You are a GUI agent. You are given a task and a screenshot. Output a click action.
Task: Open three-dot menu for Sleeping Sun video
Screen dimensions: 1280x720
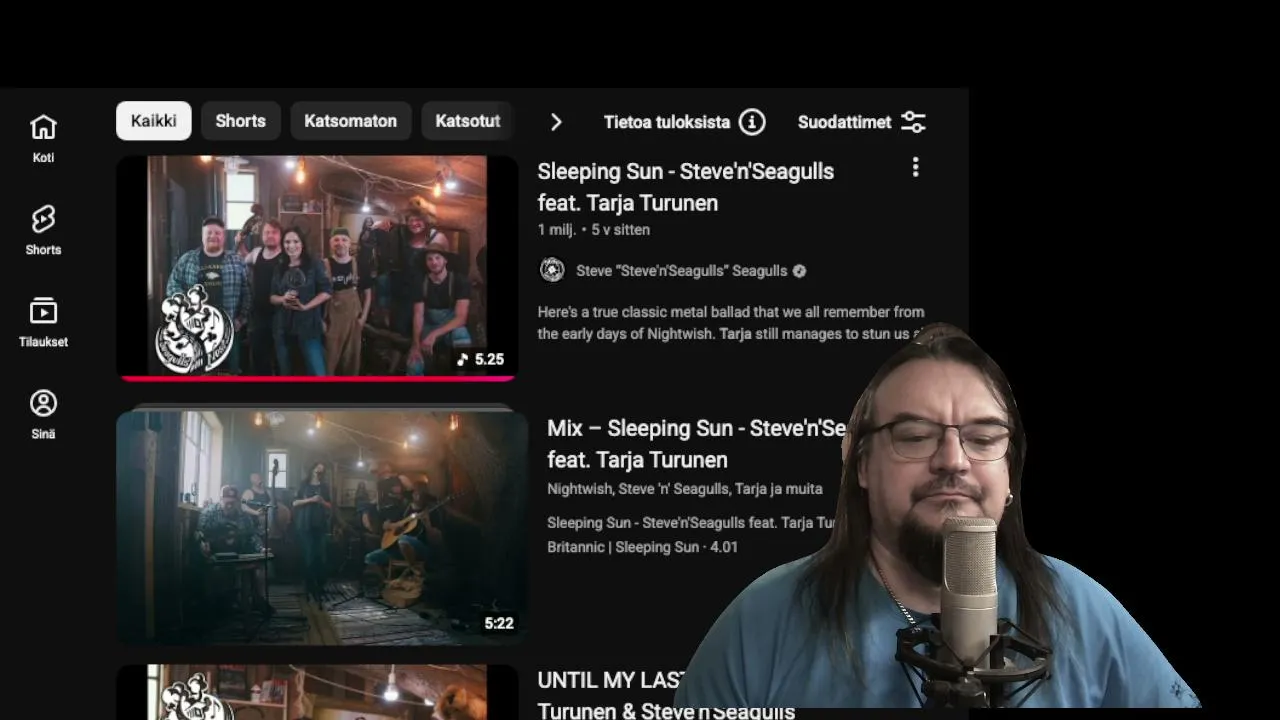click(915, 168)
